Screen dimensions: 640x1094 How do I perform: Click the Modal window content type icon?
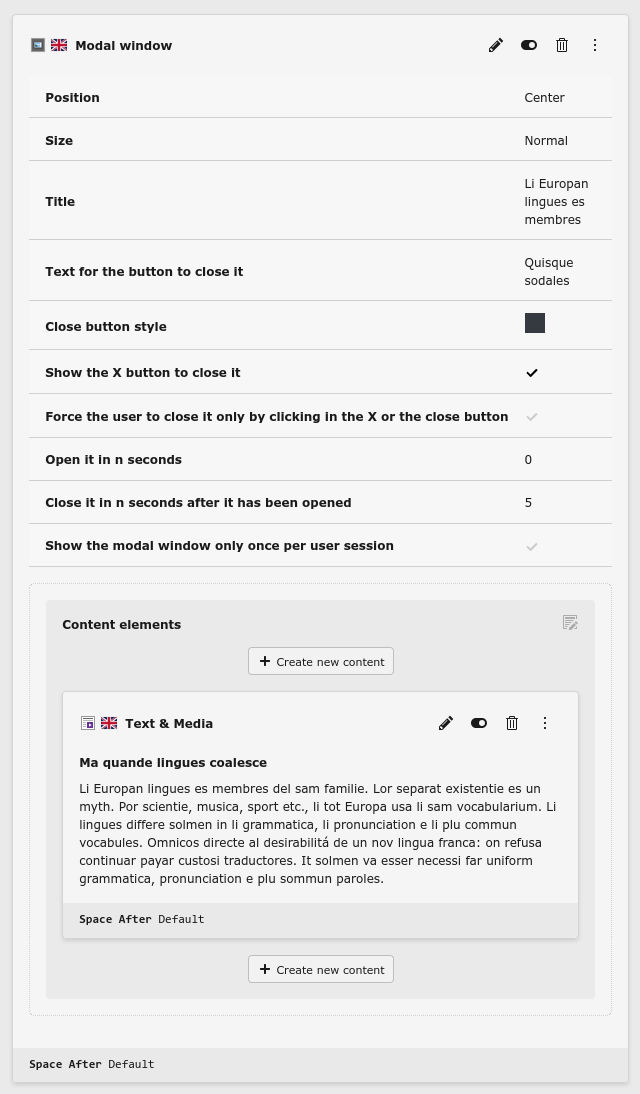38,45
